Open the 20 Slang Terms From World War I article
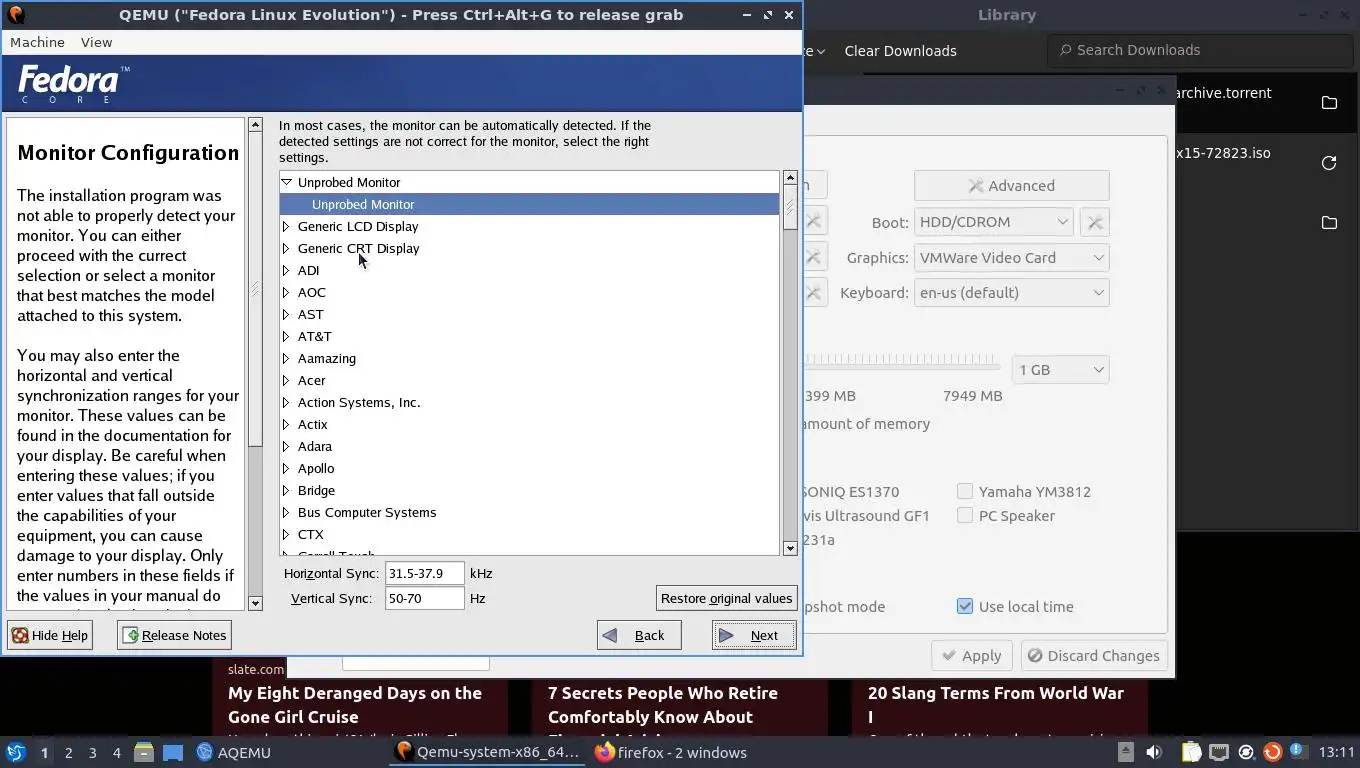Image resolution: width=1360 pixels, height=768 pixels. click(x=996, y=705)
